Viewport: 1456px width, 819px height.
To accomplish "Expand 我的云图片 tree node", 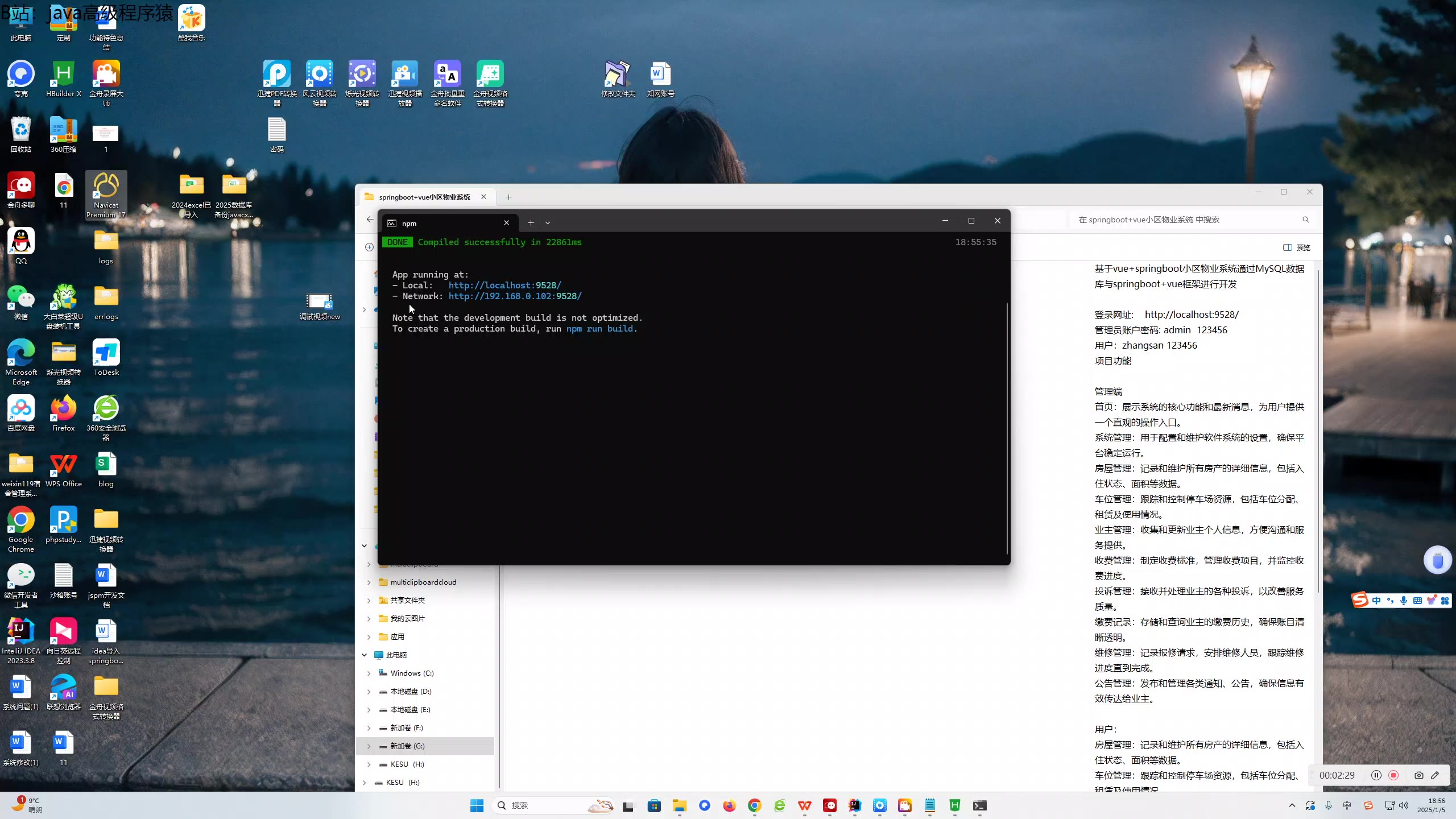I will click(369, 619).
